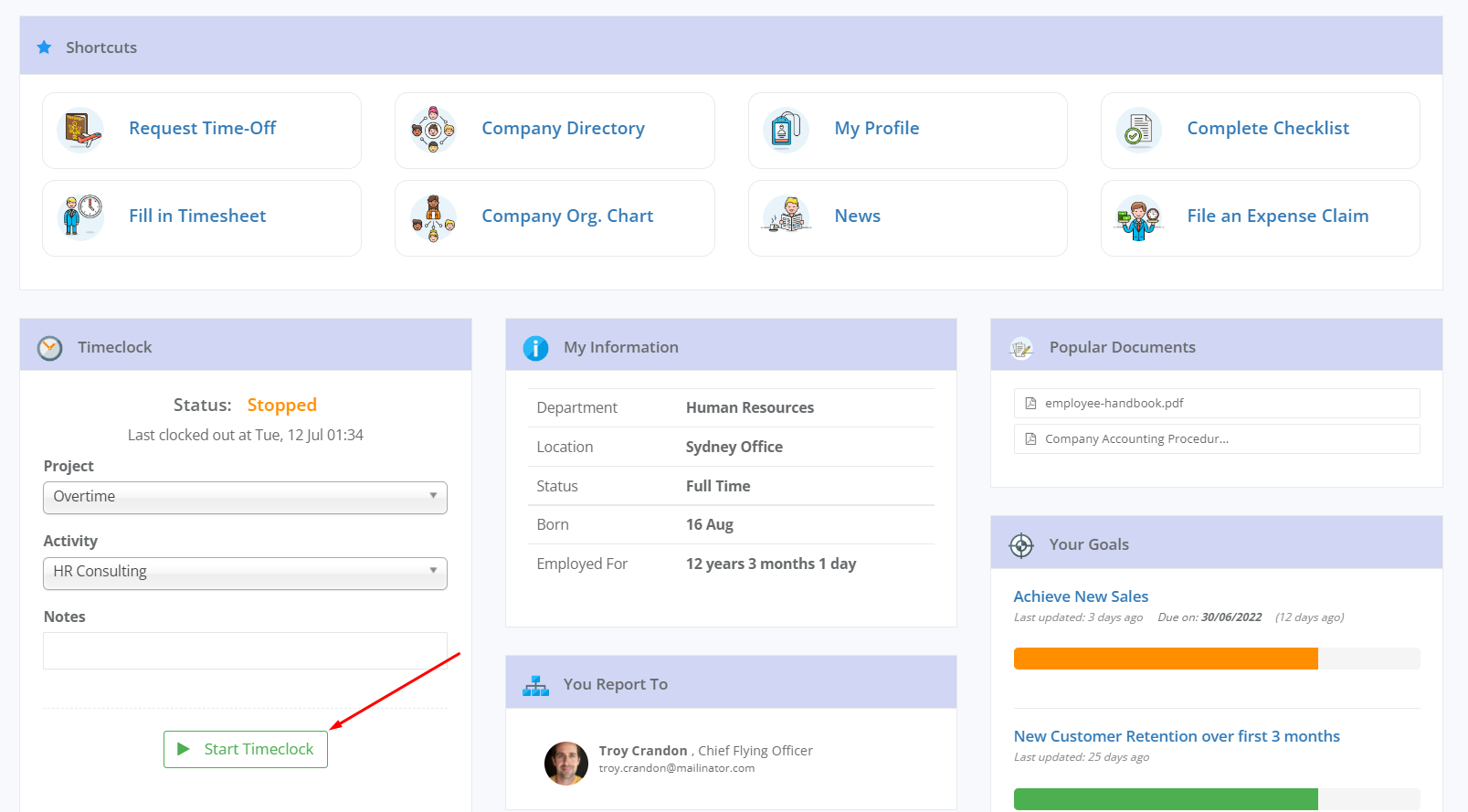The width and height of the screenshot is (1468, 812).
Task: Click the News reader icon
Action: (786, 216)
